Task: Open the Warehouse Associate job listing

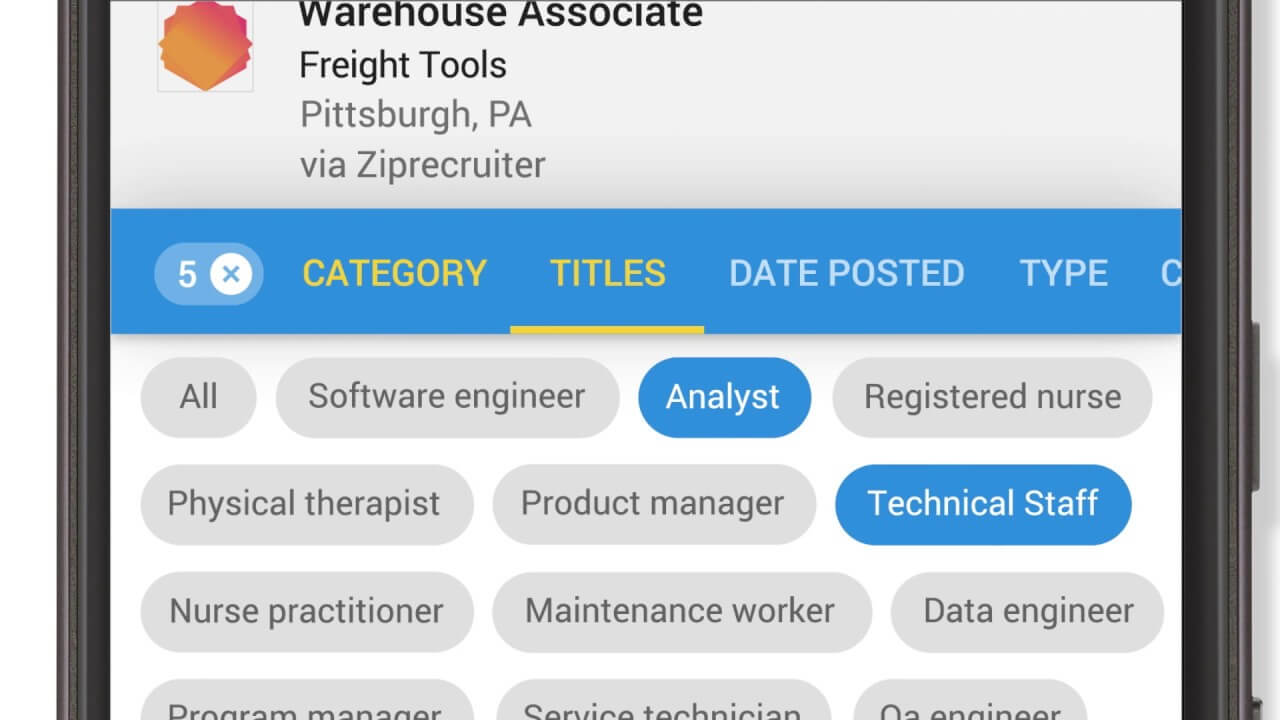Action: [x=500, y=16]
